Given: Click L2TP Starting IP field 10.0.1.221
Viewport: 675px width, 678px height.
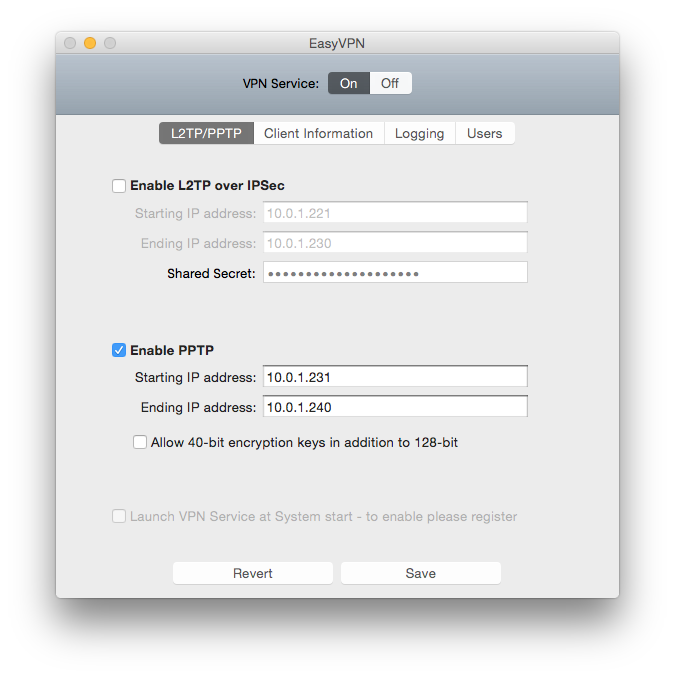Looking at the screenshot, I should click(x=395, y=213).
